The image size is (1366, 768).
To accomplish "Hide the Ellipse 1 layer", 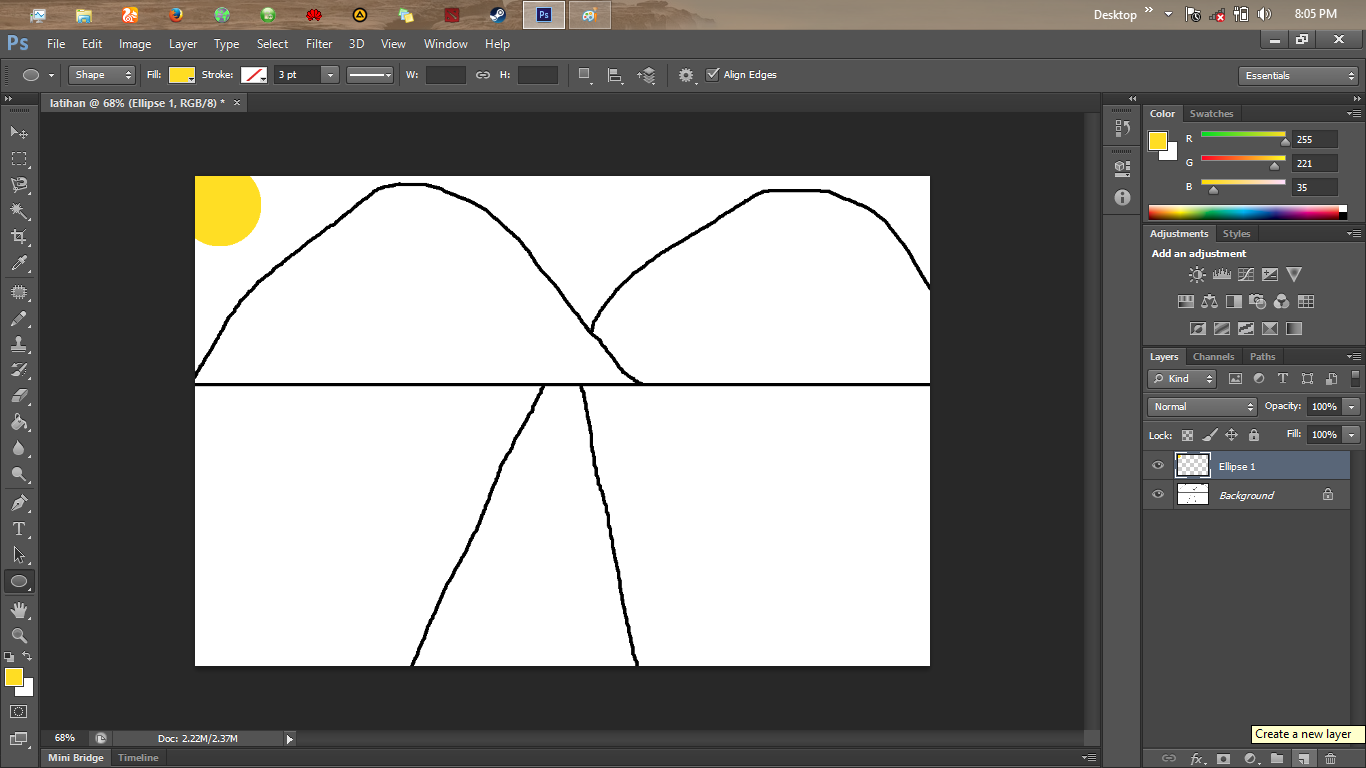I will [x=1157, y=465].
